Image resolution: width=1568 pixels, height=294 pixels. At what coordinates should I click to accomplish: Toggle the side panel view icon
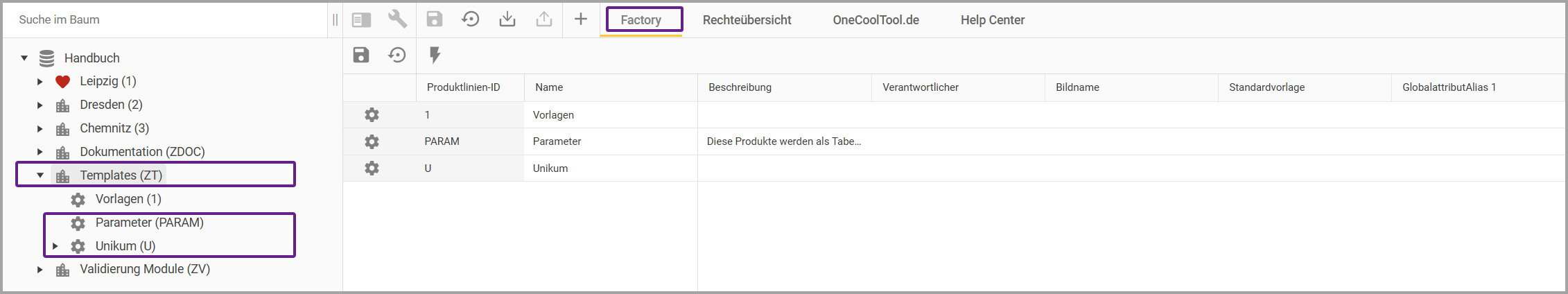(x=361, y=19)
